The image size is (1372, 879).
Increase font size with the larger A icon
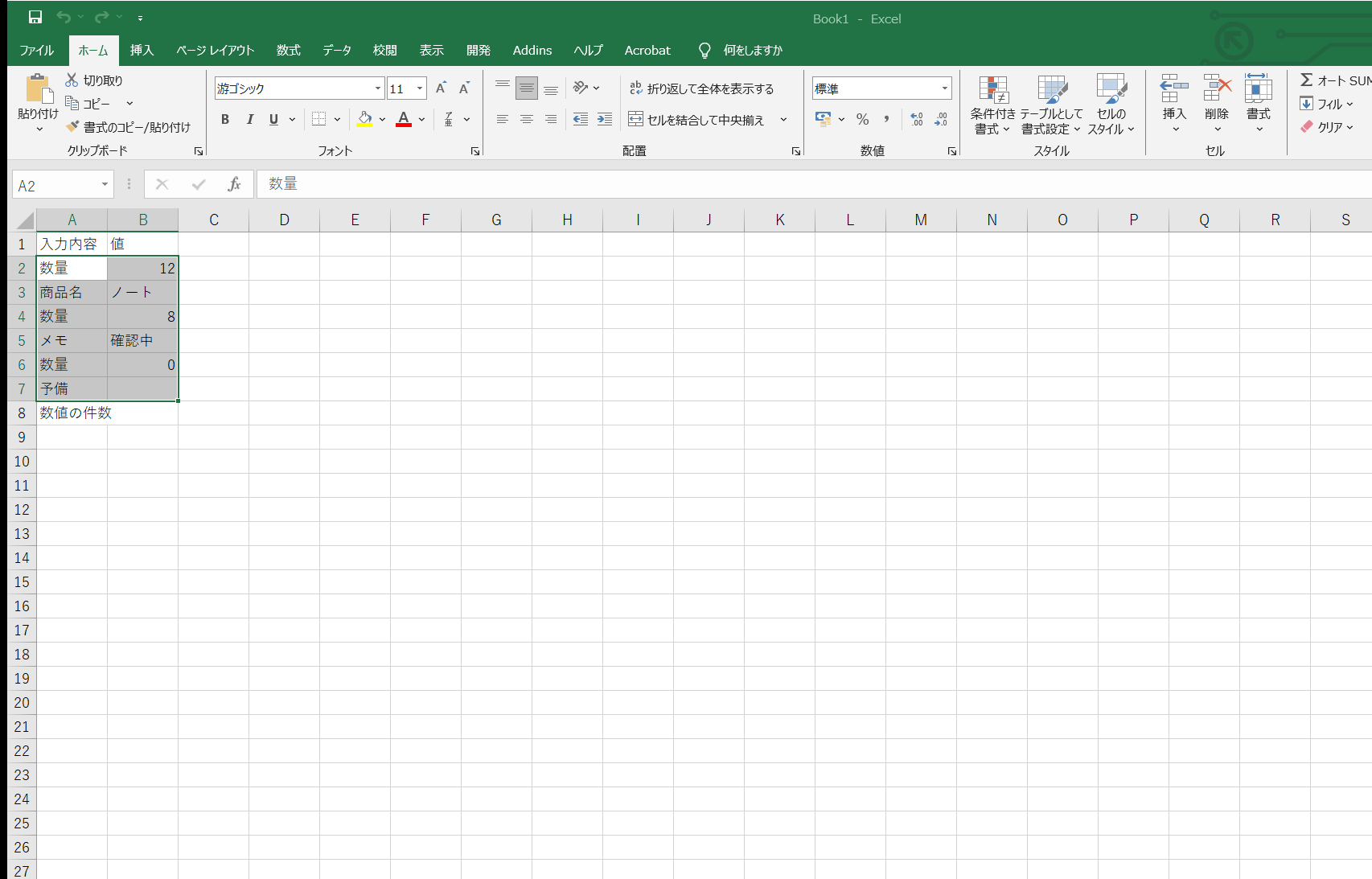click(x=441, y=88)
